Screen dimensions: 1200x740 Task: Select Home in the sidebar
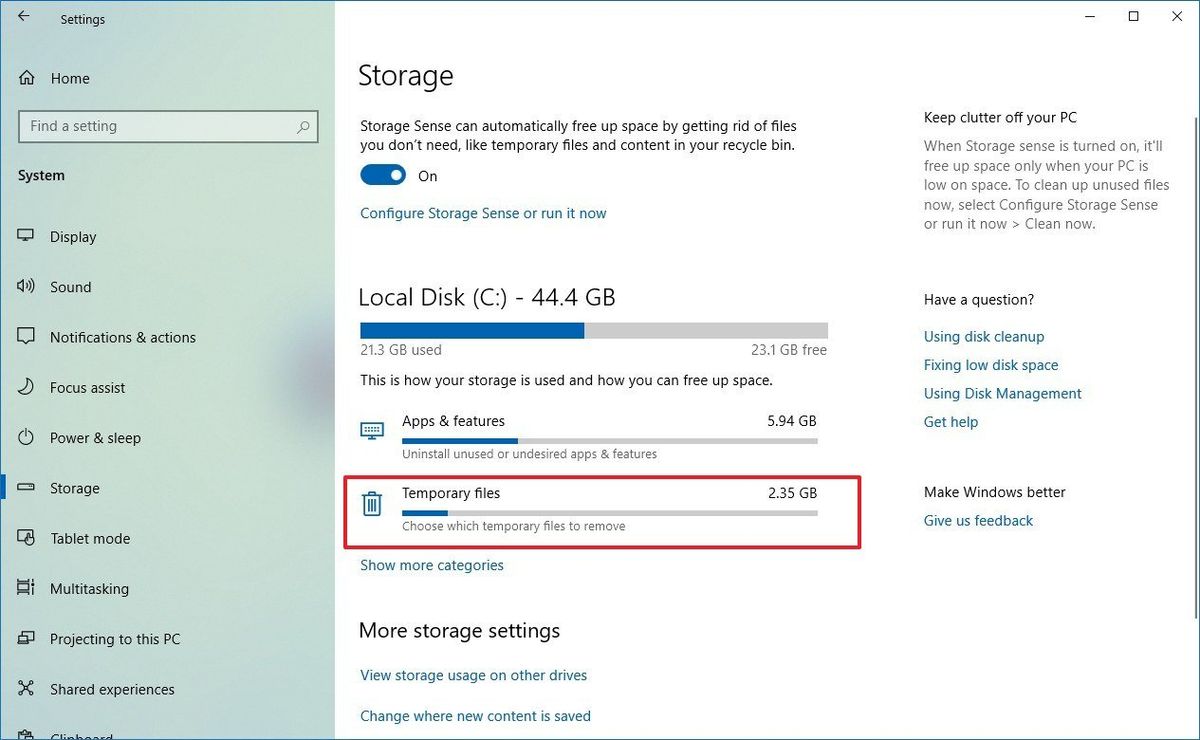tap(70, 78)
